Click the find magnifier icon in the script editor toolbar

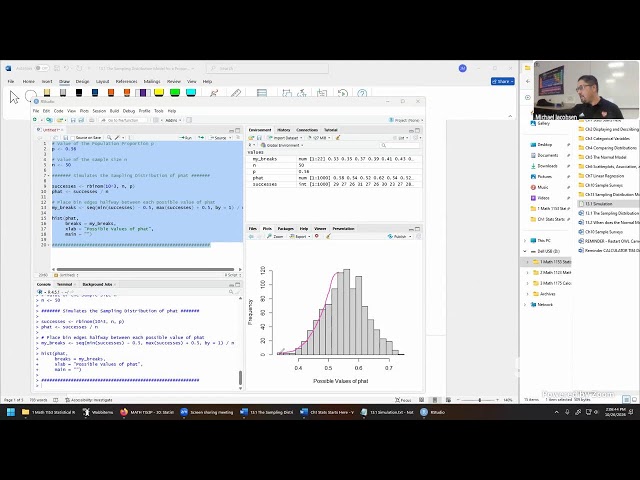(109, 138)
